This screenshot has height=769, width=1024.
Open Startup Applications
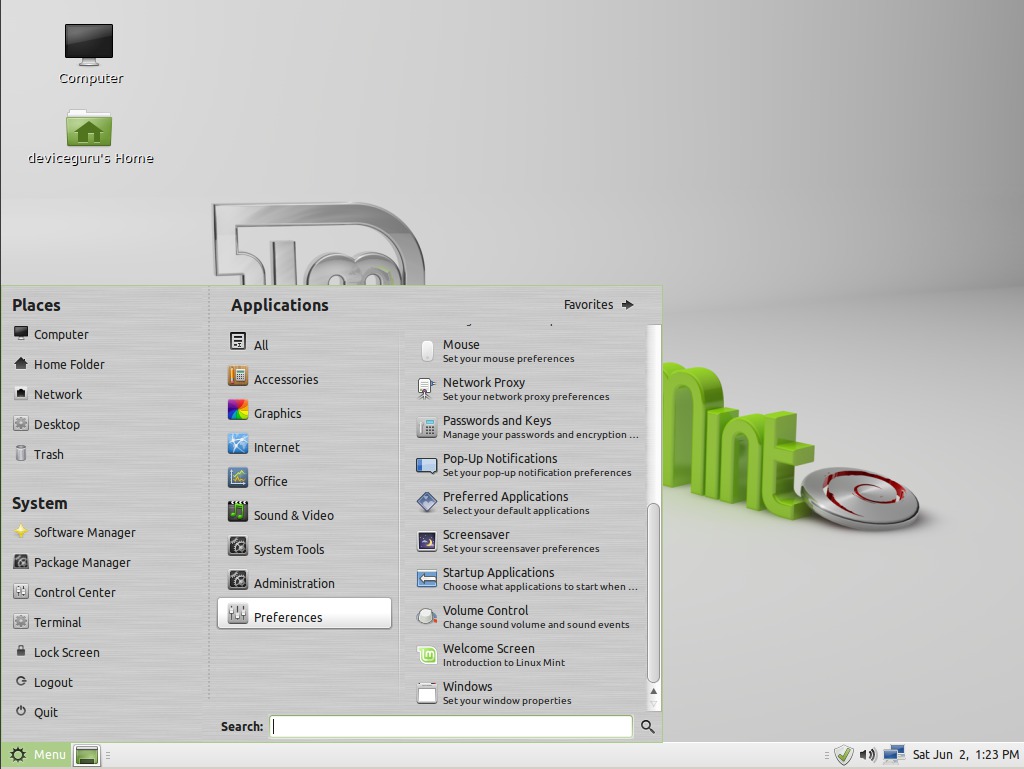tap(525, 578)
